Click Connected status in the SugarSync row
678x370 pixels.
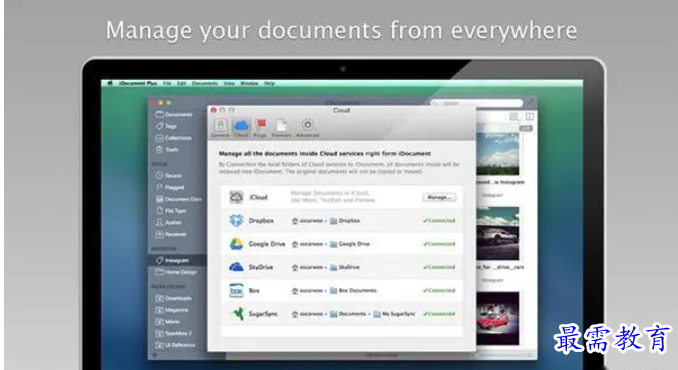click(x=439, y=314)
